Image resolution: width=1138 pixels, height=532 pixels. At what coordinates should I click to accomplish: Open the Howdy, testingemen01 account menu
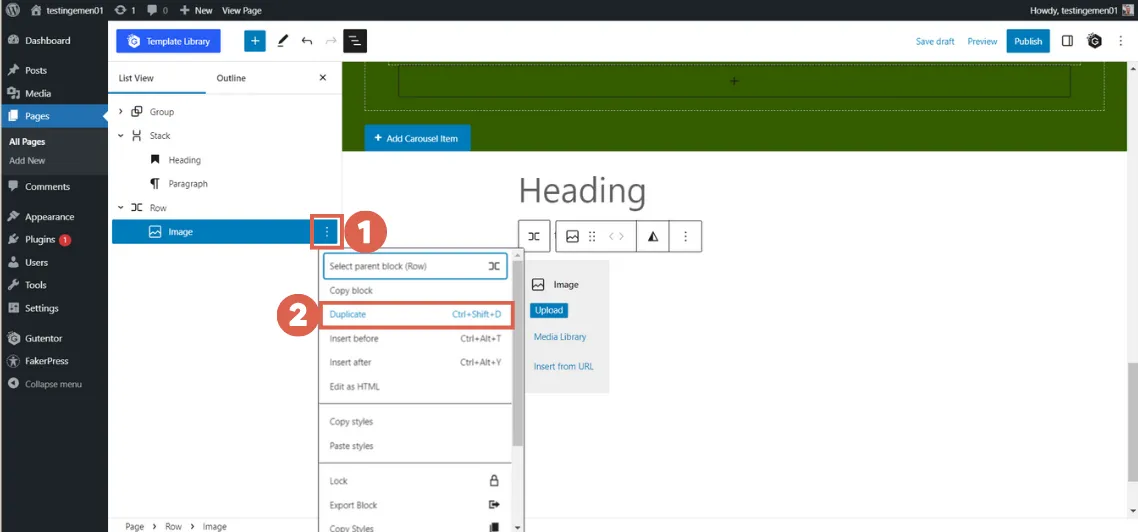[1083, 10]
